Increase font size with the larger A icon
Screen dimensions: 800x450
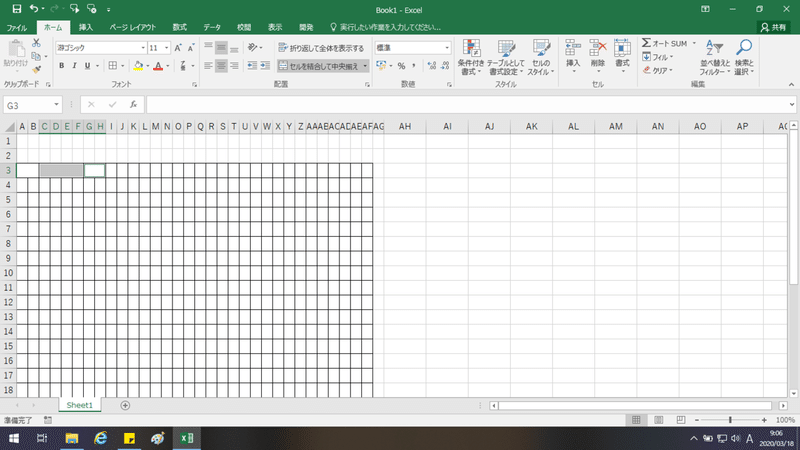click(x=178, y=48)
